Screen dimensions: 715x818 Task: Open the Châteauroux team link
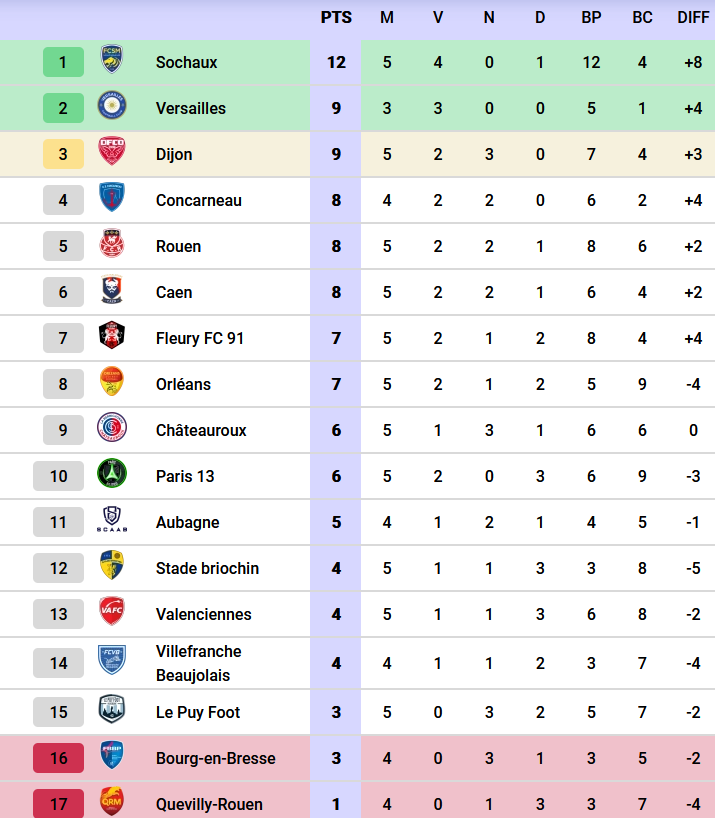point(201,430)
